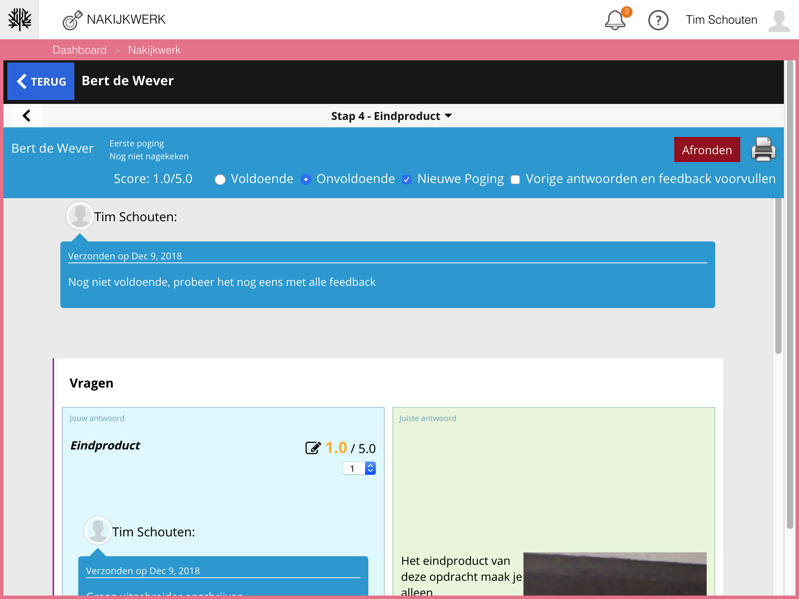Enable Vorige antwoorden en feedback voorvullen
The width and height of the screenshot is (799, 599).
coord(515,180)
